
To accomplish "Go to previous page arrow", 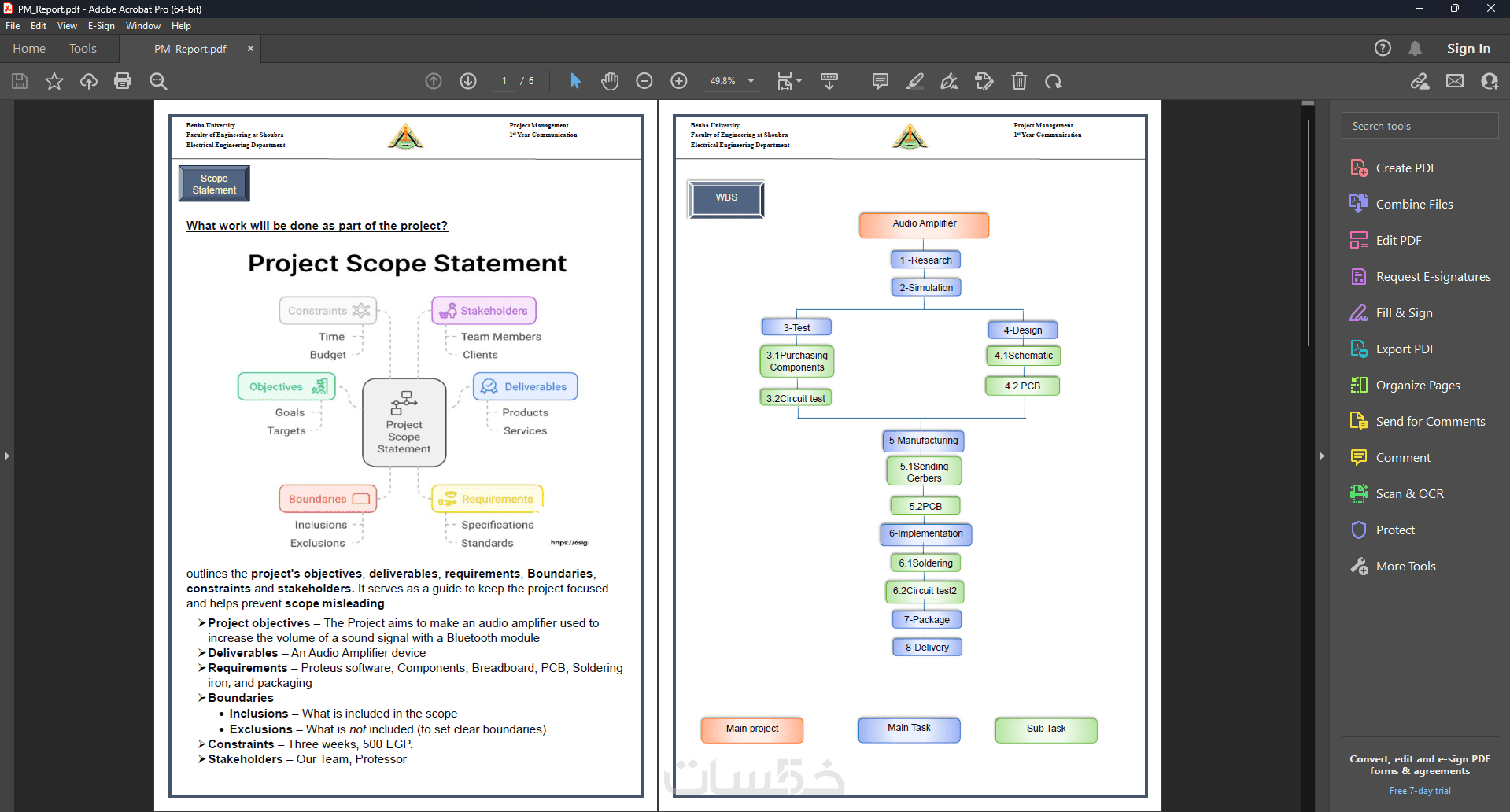I will (x=434, y=81).
